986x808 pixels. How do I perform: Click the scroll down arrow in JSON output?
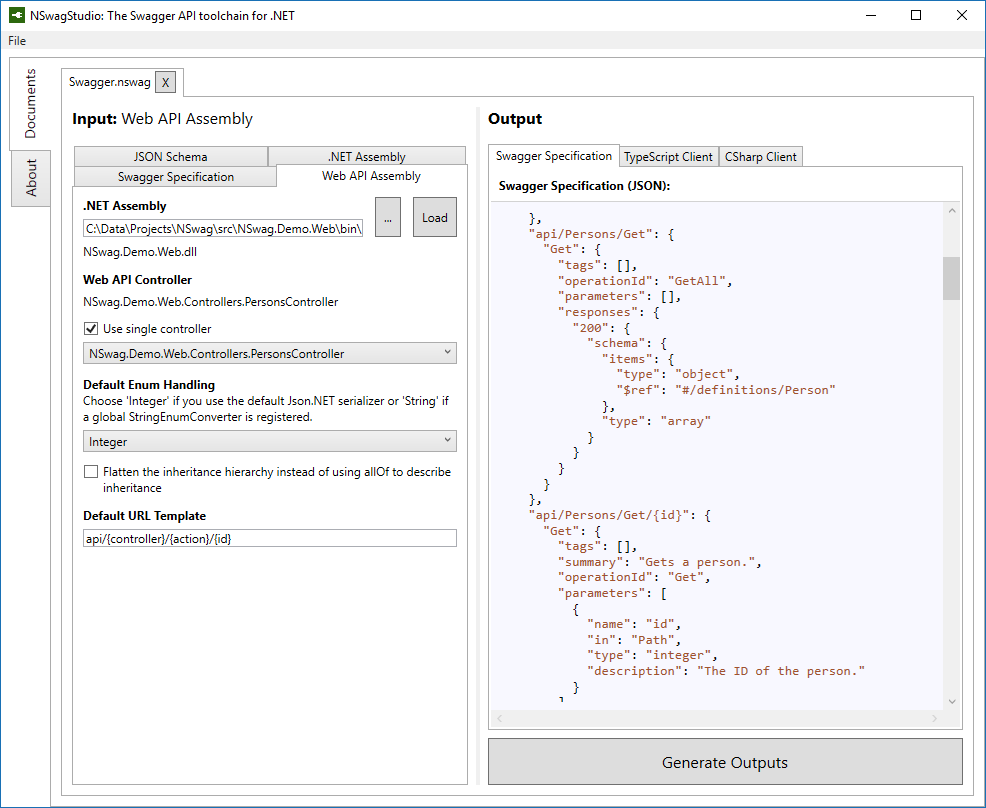[x=951, y=701]
